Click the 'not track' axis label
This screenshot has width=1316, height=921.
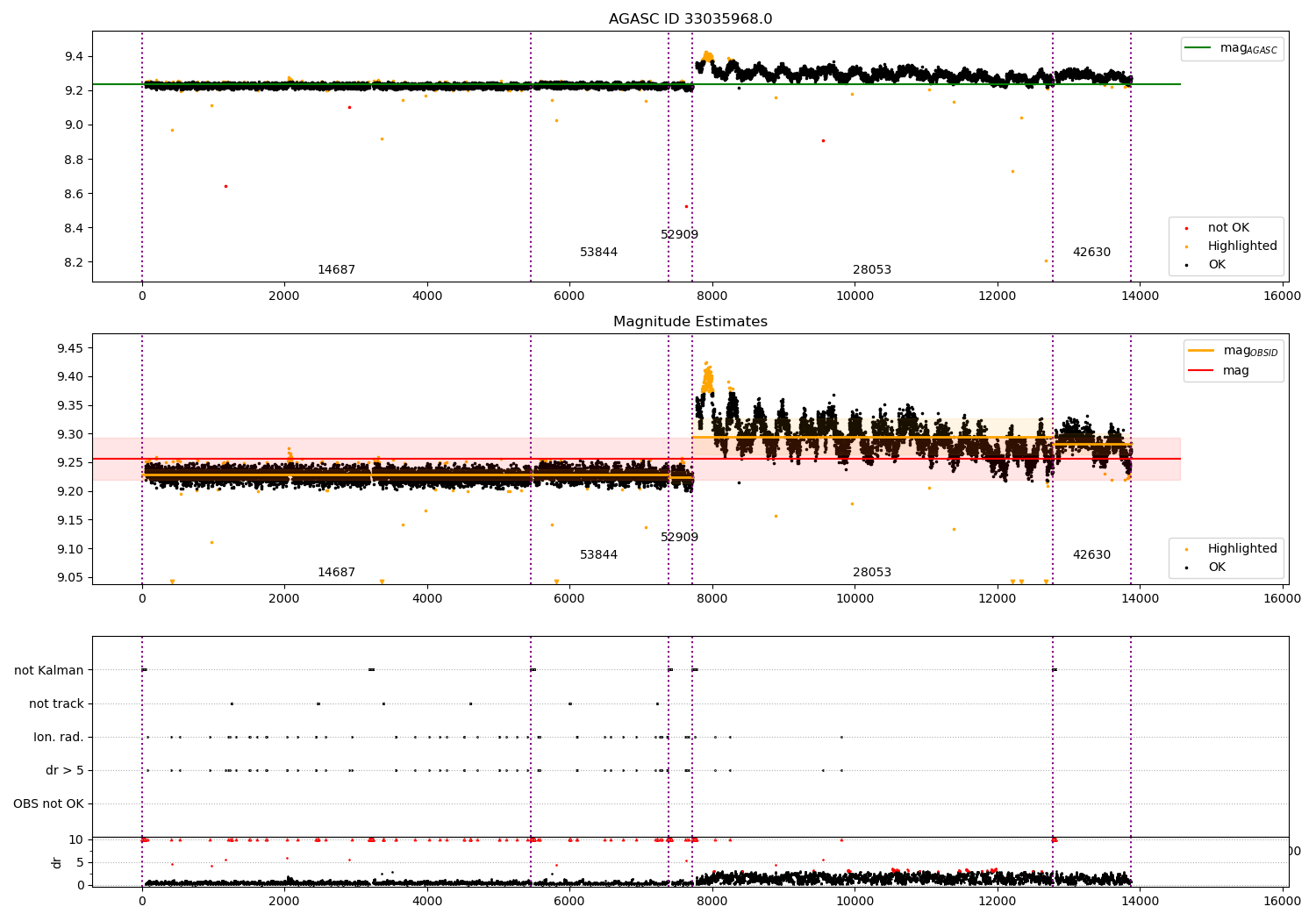coord(56,704)
